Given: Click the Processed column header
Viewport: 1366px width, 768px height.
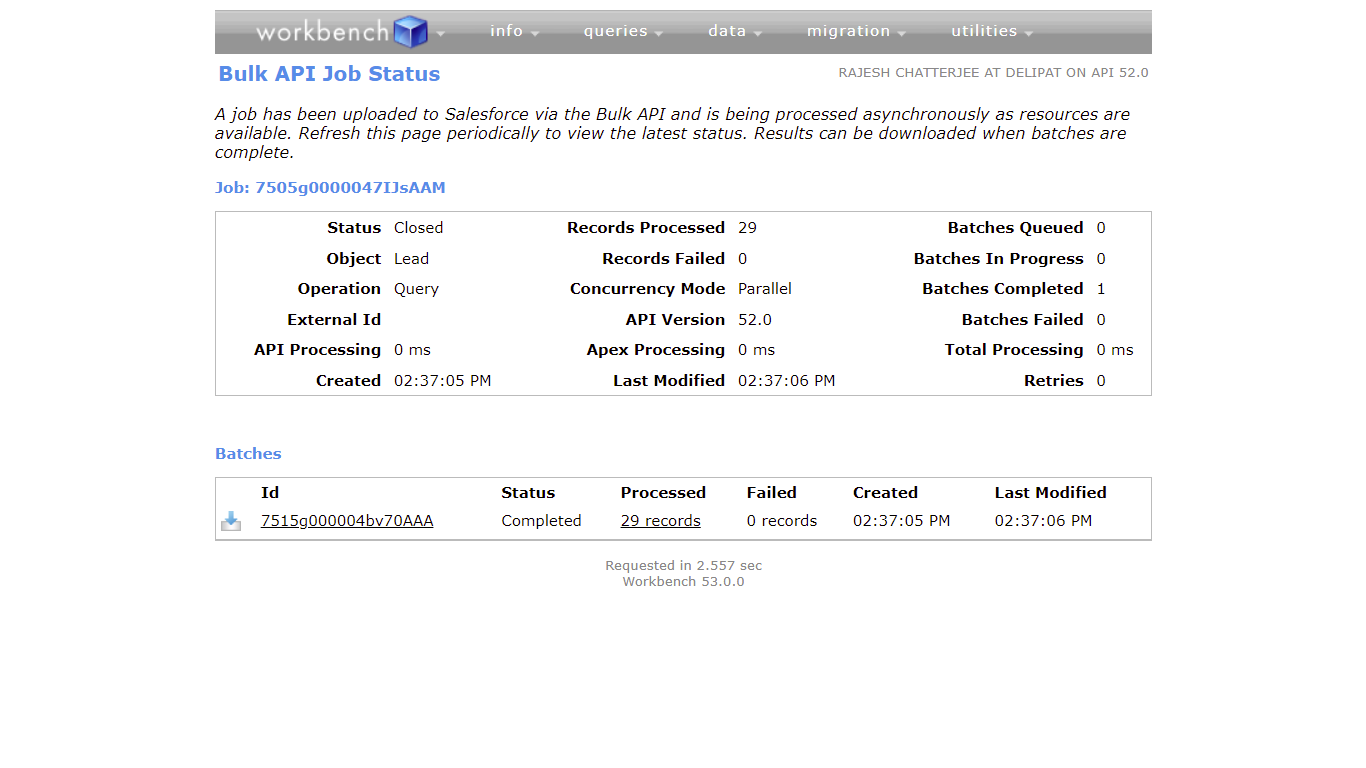Looking at the screenshot, I should coord(663,493).
